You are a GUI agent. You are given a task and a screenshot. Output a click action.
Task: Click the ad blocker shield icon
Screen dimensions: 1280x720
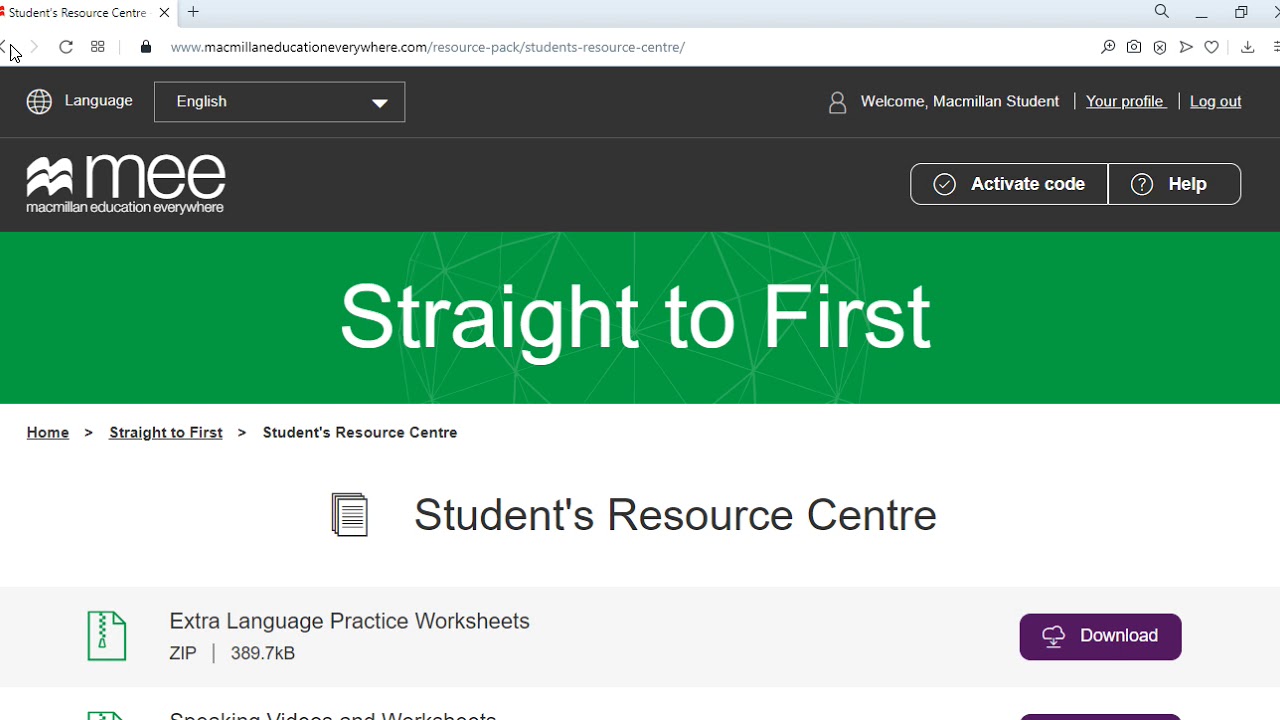(1160, 47)
